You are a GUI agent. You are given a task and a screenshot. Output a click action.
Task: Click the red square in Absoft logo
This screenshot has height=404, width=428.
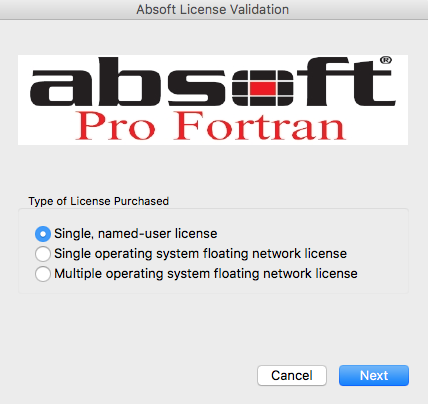(x=263, y=89)
